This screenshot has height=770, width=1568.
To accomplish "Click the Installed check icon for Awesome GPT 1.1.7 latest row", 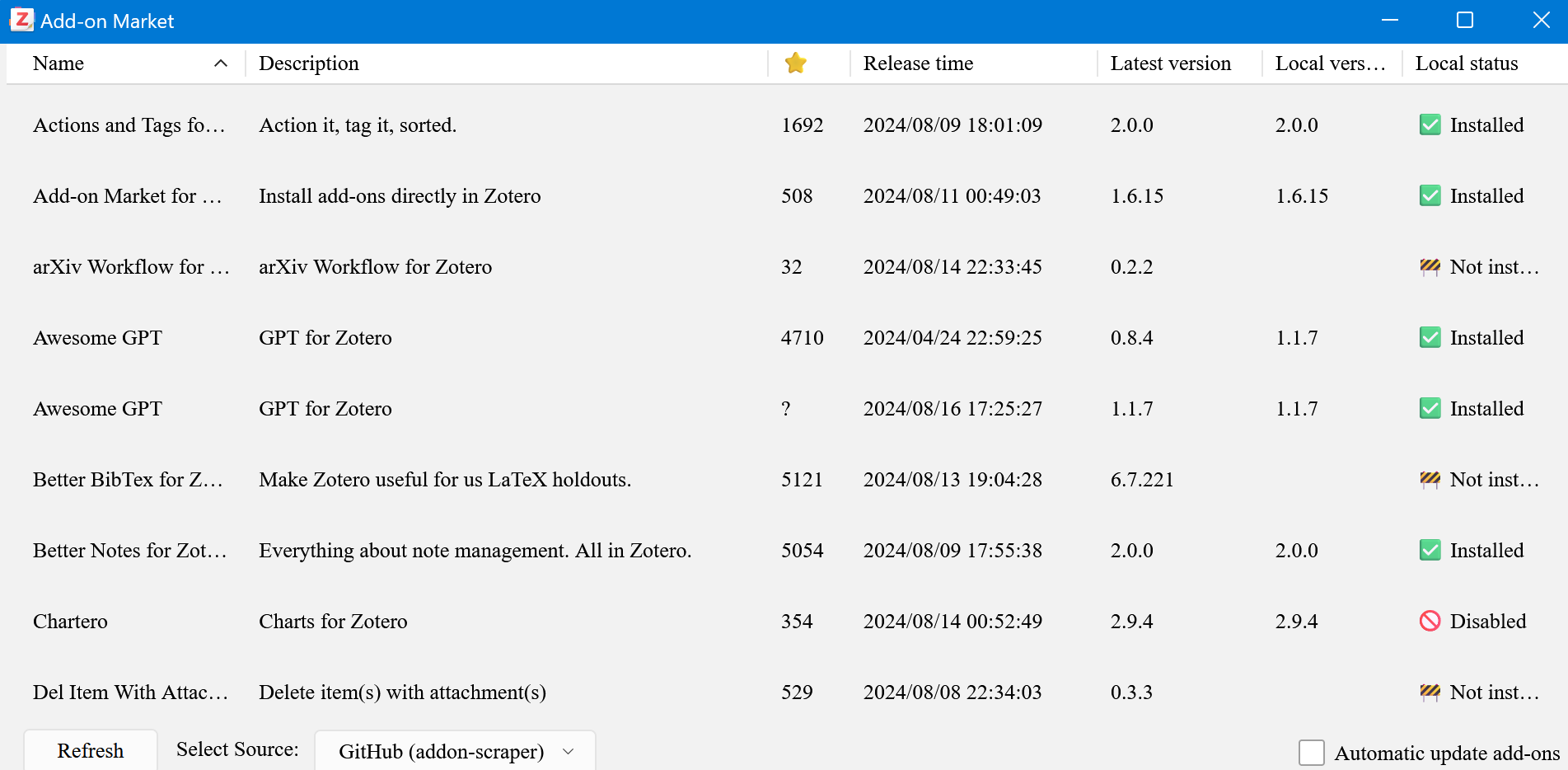I will tap(1430, 408).
